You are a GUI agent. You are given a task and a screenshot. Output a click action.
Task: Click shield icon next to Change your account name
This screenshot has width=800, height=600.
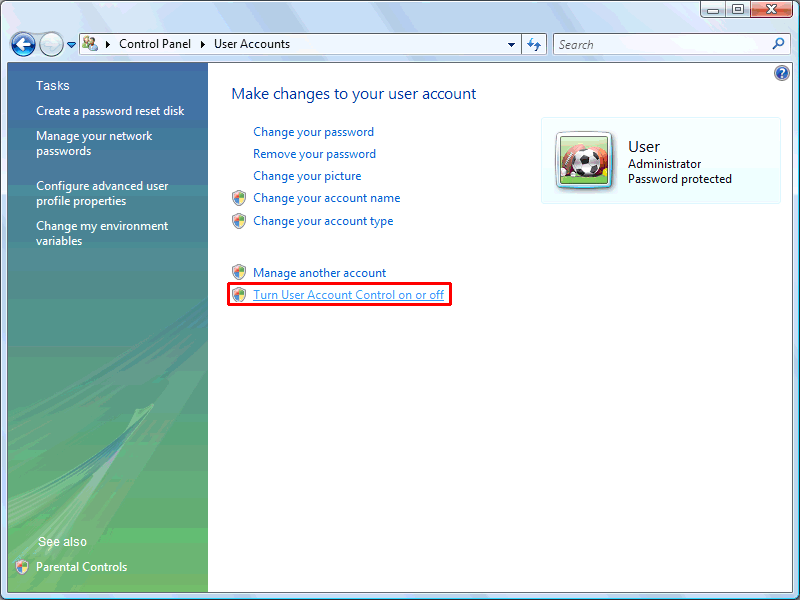(x=239, y=198)
